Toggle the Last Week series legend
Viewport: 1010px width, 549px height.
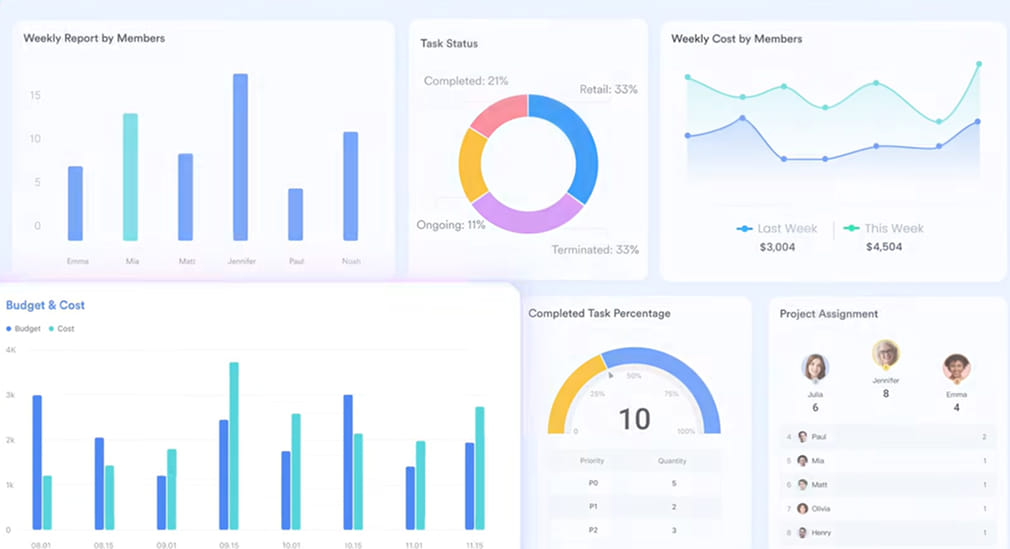pyautogui.click(x=777, y=229)
